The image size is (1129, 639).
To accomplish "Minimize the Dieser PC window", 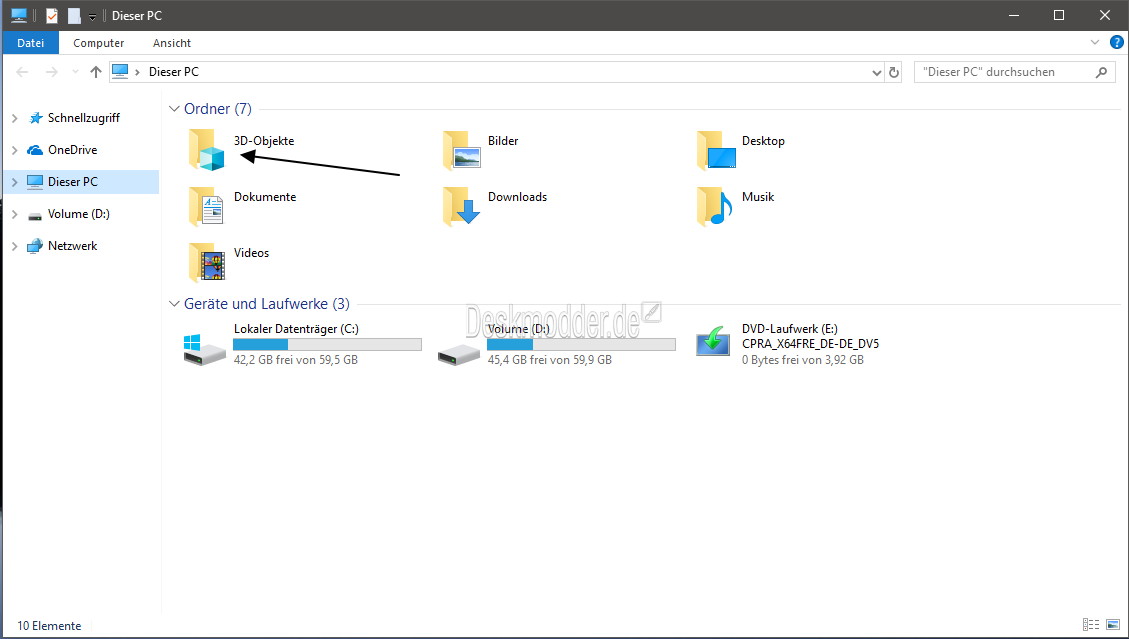I will tap(1013, 15).
